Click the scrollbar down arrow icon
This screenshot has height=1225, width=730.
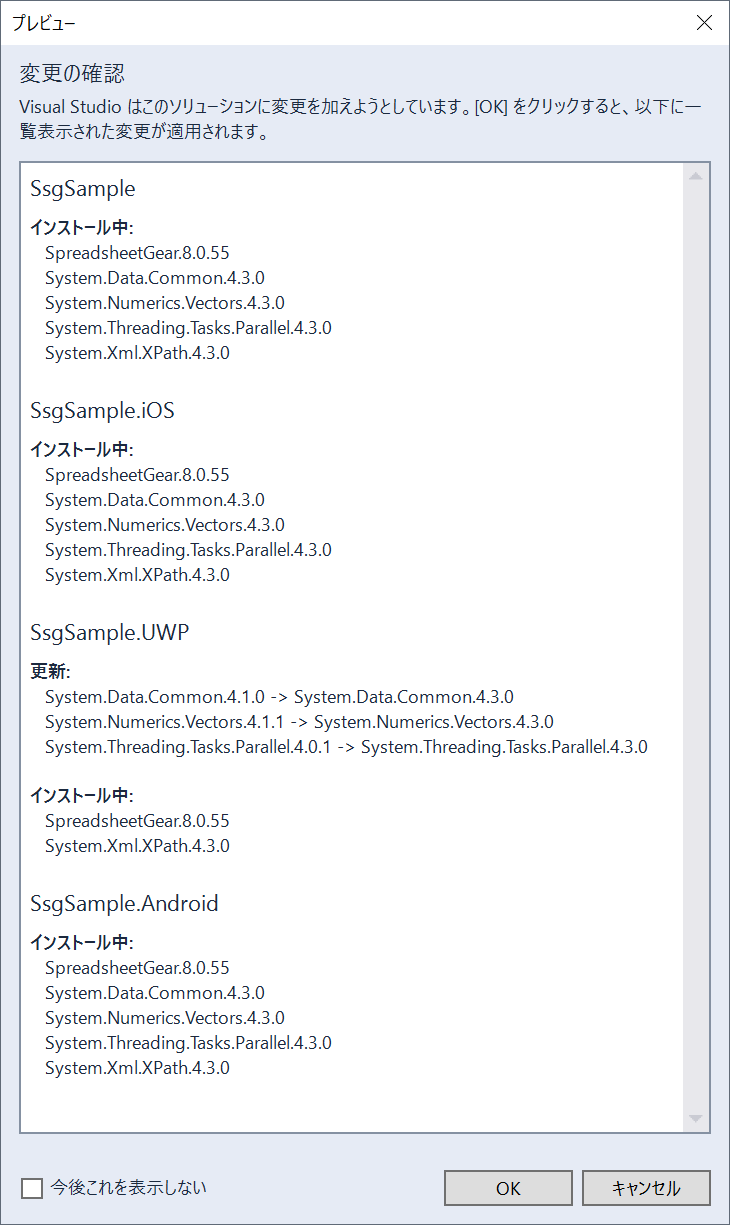(x=696, y=1119)
